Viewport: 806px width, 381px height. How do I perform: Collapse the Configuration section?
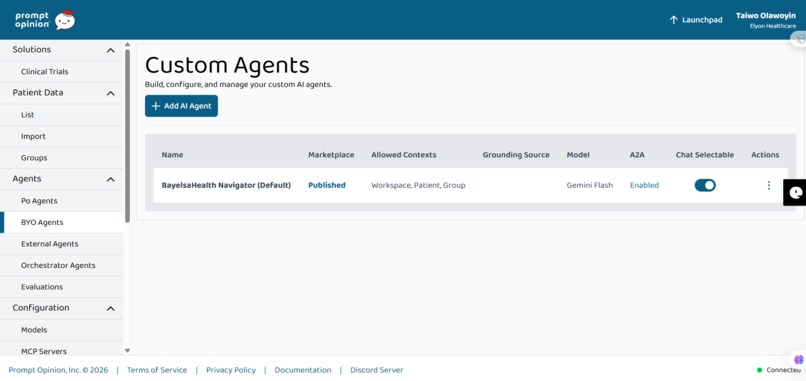click(111, 308)
